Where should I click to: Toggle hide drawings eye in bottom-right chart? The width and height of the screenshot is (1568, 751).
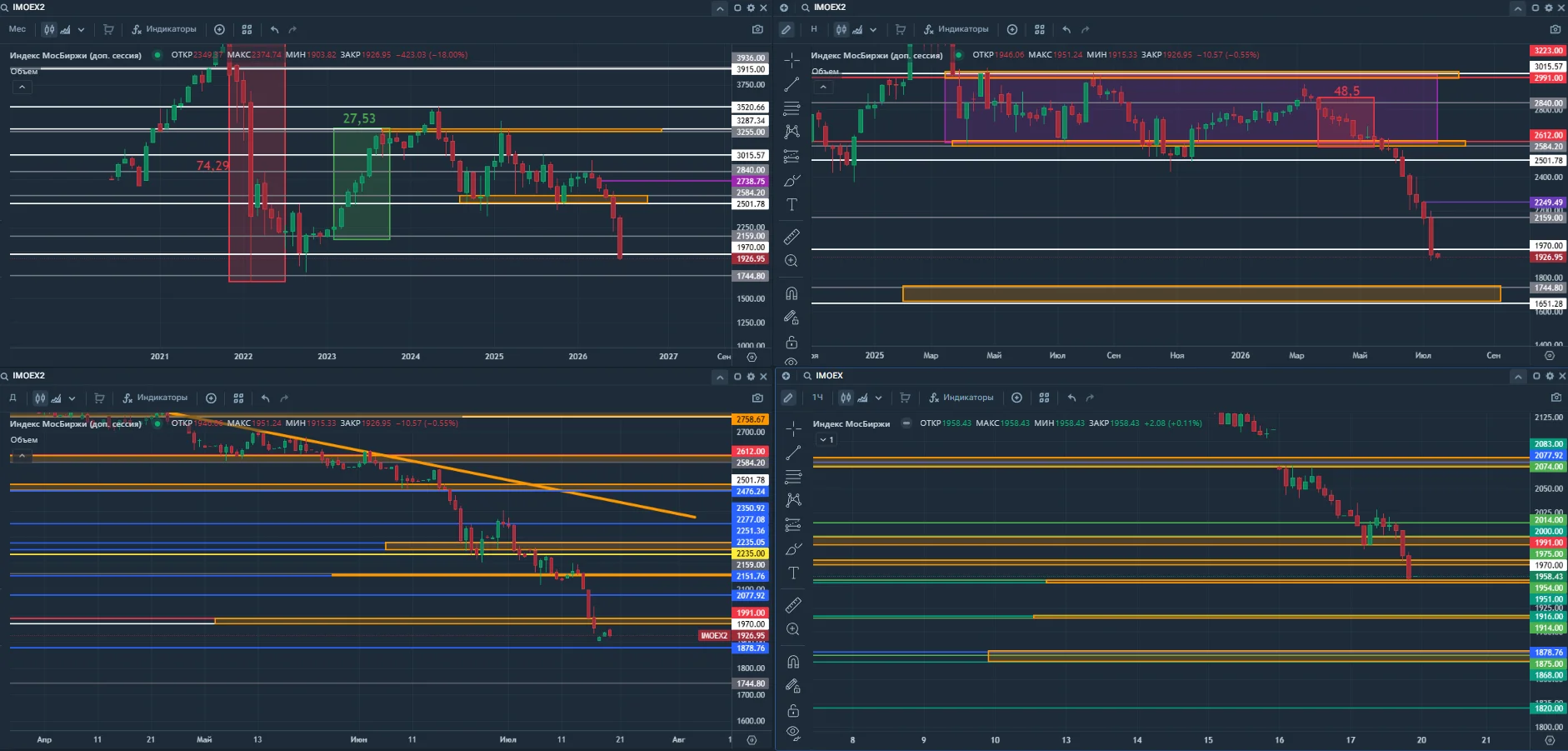[793, 733]
